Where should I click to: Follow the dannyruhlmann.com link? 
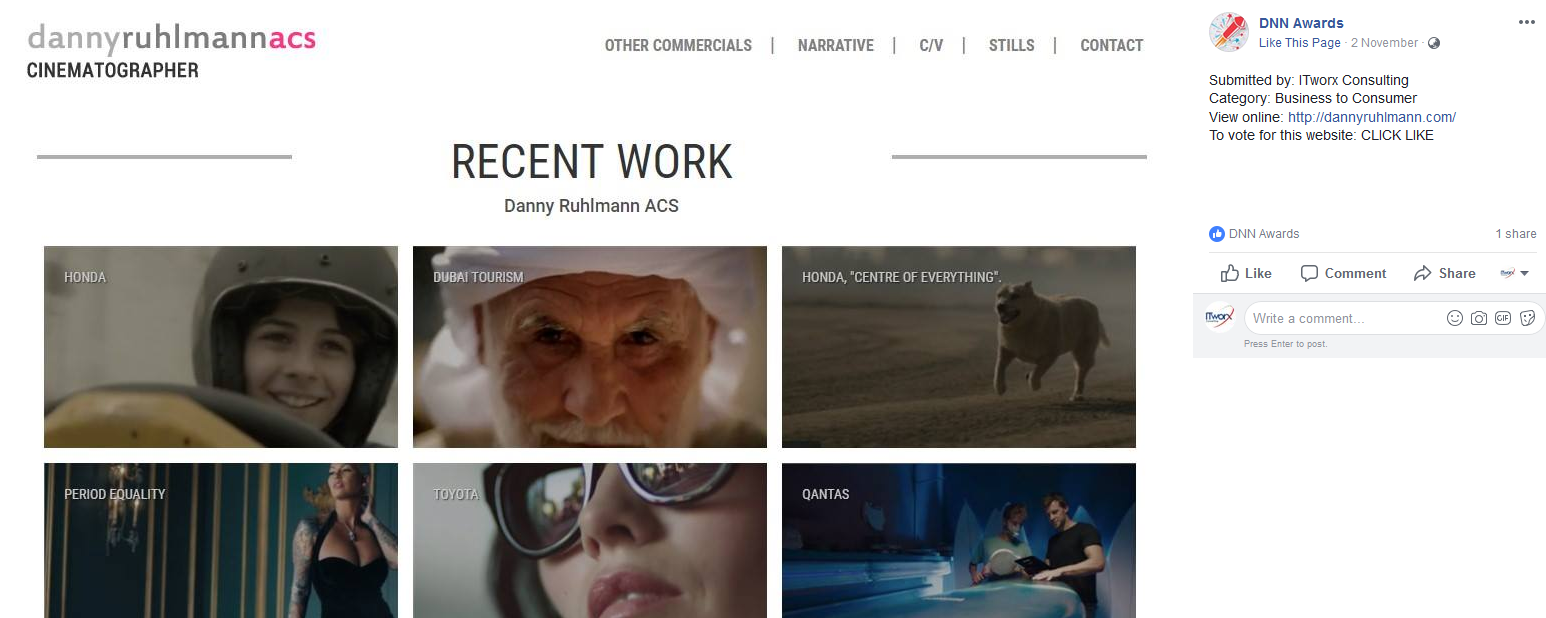1372,117
